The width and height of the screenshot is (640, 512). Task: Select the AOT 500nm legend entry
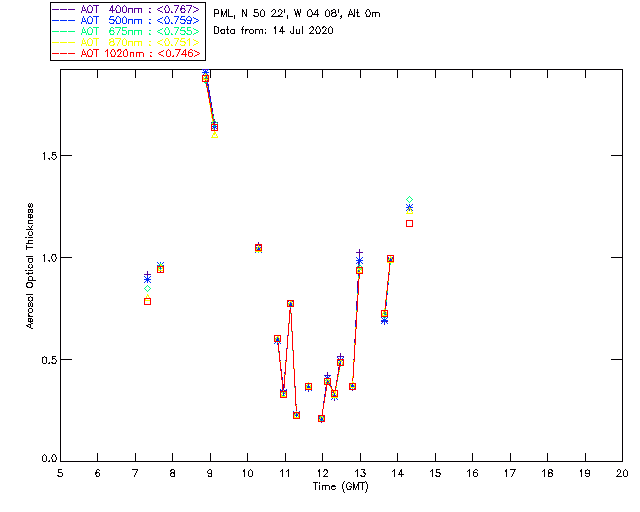coord(127,20)
